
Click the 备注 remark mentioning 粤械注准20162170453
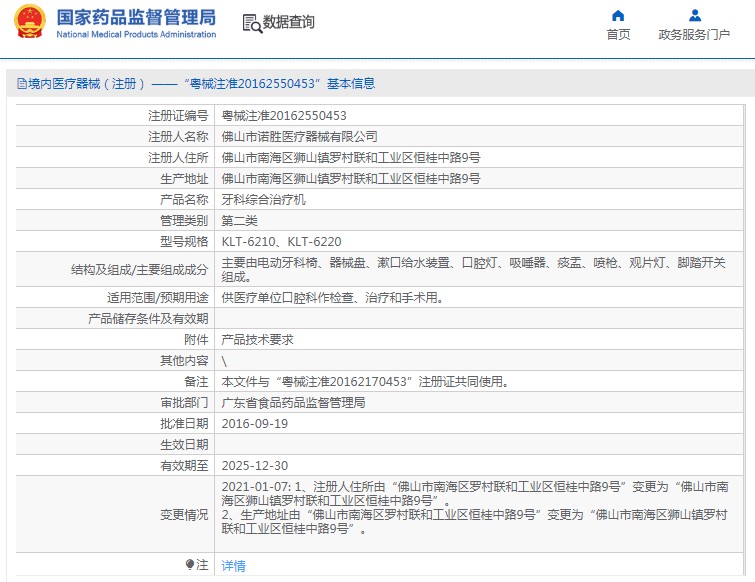coord(365,382)
